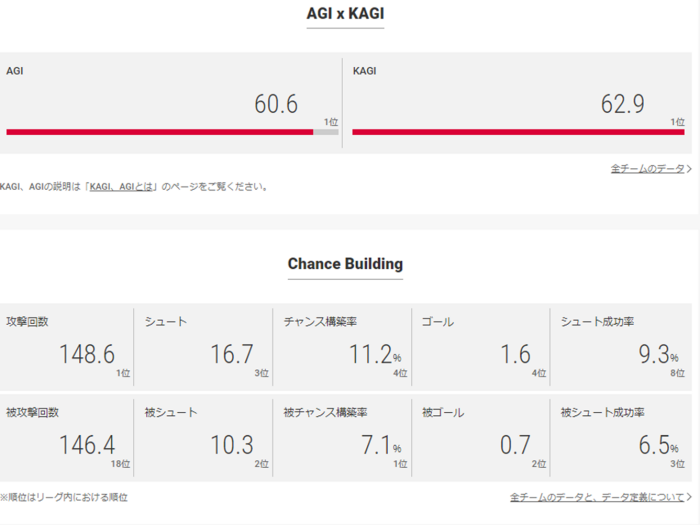Click the AGI red progress bar

[160, 131]
